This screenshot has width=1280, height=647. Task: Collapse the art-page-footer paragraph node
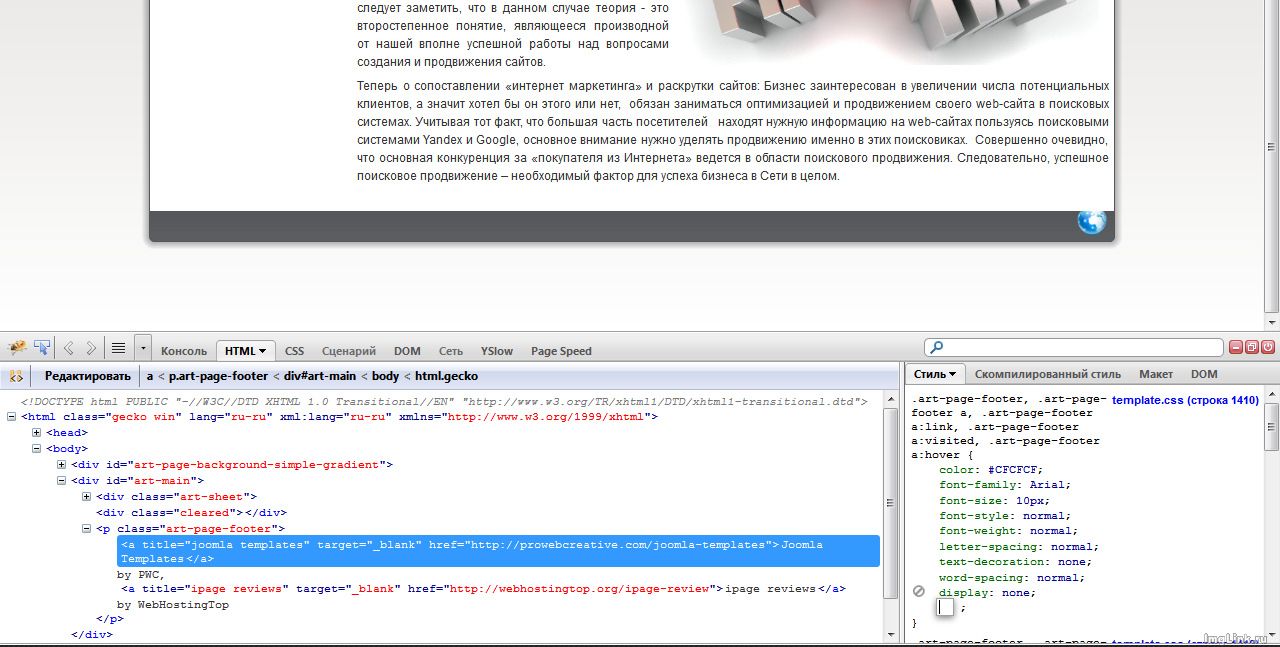87,529
